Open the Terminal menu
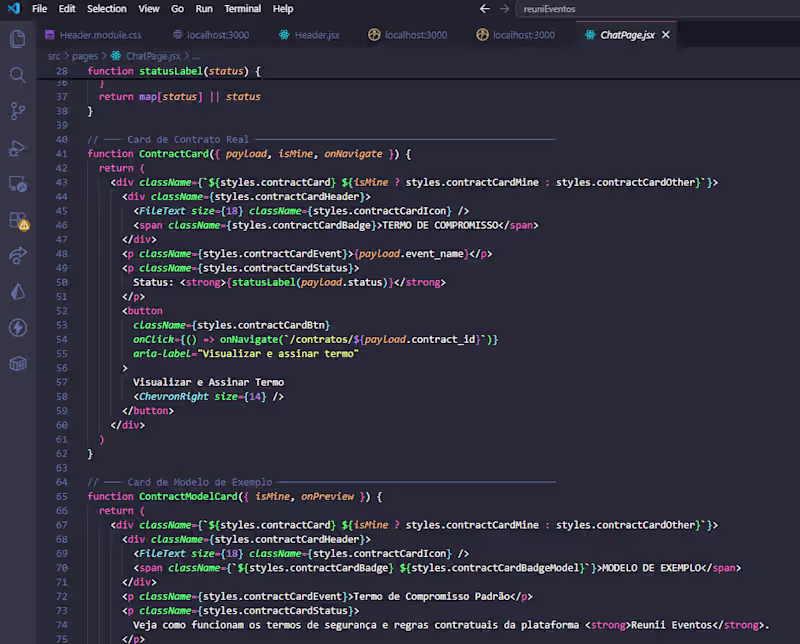The width and height of the screenshot is (800, 644). (243, 9)
